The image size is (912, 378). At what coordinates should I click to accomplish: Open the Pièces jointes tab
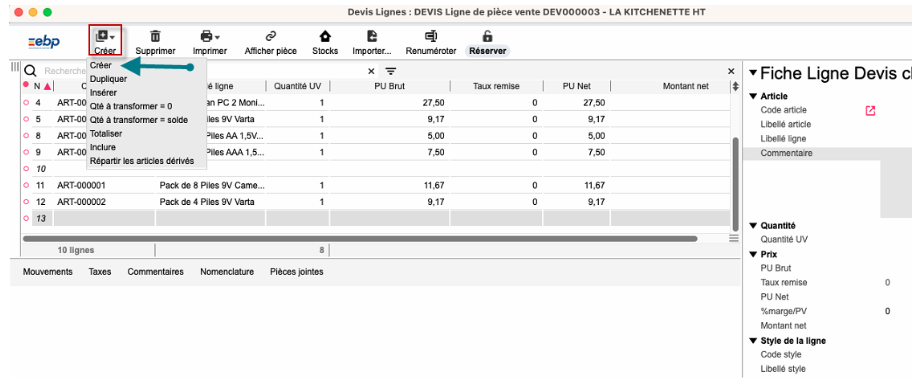coord(297,272)
